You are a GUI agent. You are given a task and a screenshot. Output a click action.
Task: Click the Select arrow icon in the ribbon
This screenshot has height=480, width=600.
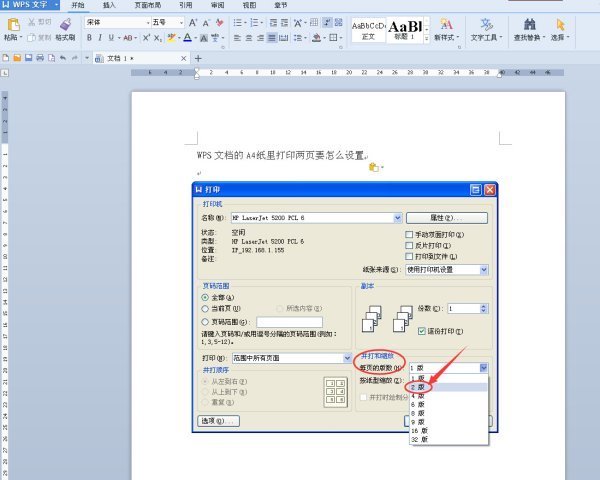tap(558, 24)
